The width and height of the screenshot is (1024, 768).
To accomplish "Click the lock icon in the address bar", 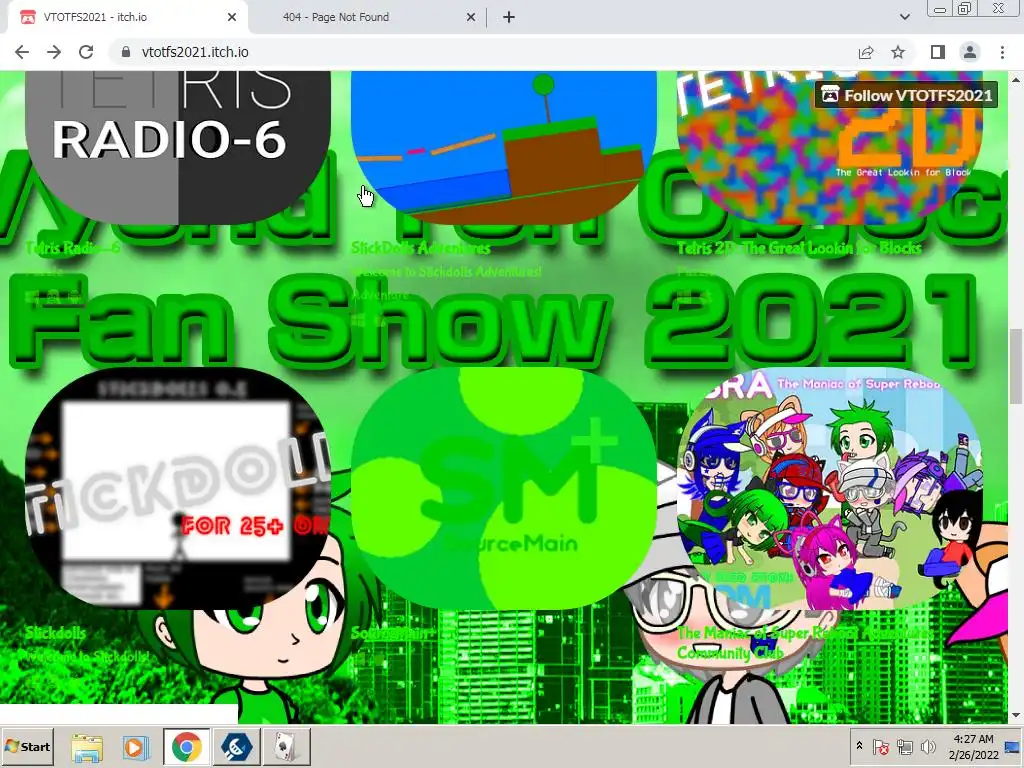I will click(126, 52).
